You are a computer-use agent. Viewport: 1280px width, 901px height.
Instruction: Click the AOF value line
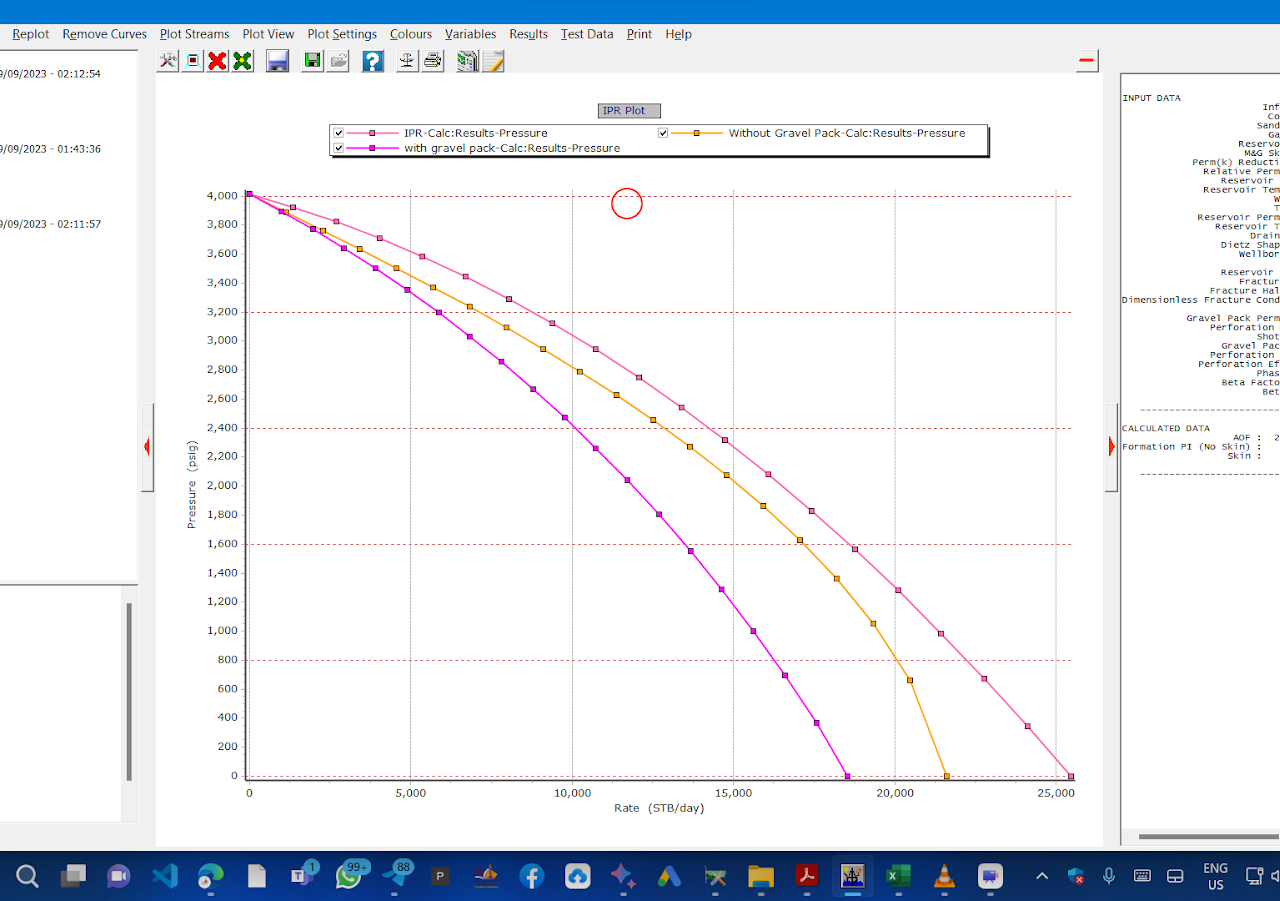pos(1256,437)
